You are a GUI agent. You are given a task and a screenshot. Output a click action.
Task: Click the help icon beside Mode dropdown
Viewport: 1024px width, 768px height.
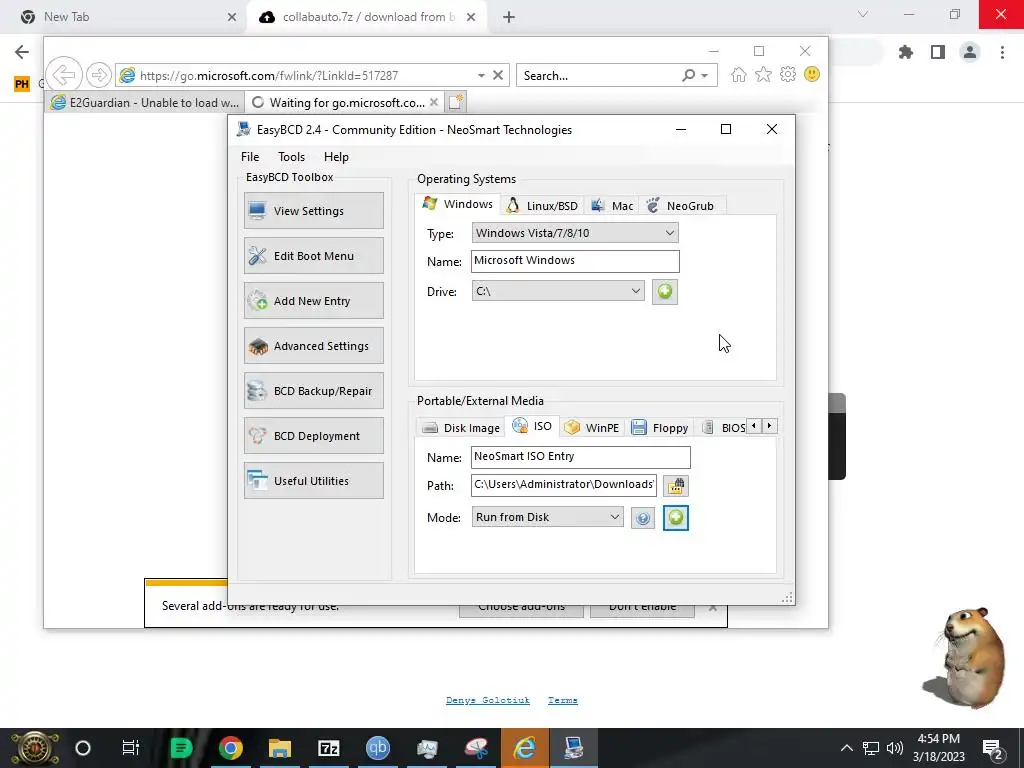pyautogui.click(x=643, y=518)
